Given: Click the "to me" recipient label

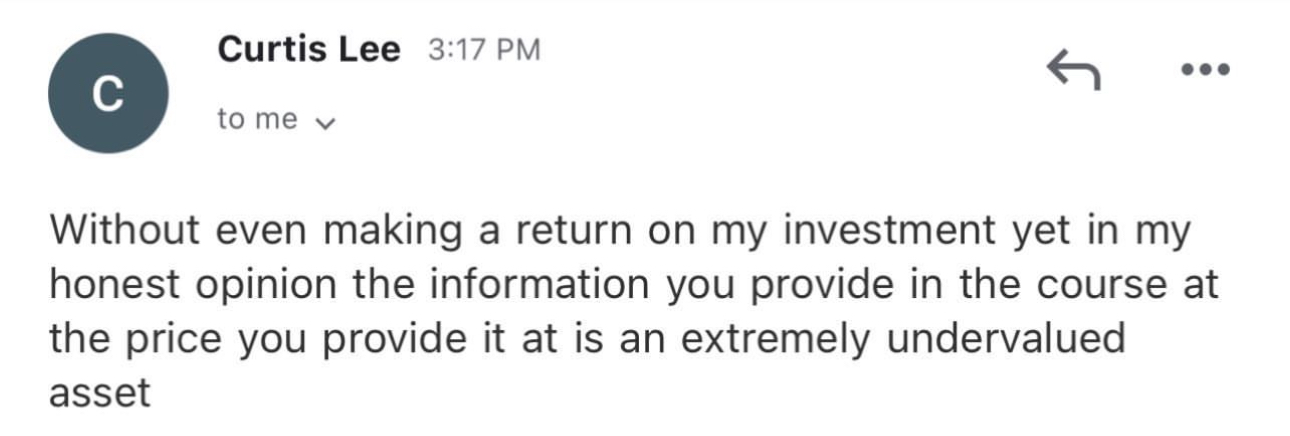Looking at the screenshot, I should point(257,120).
